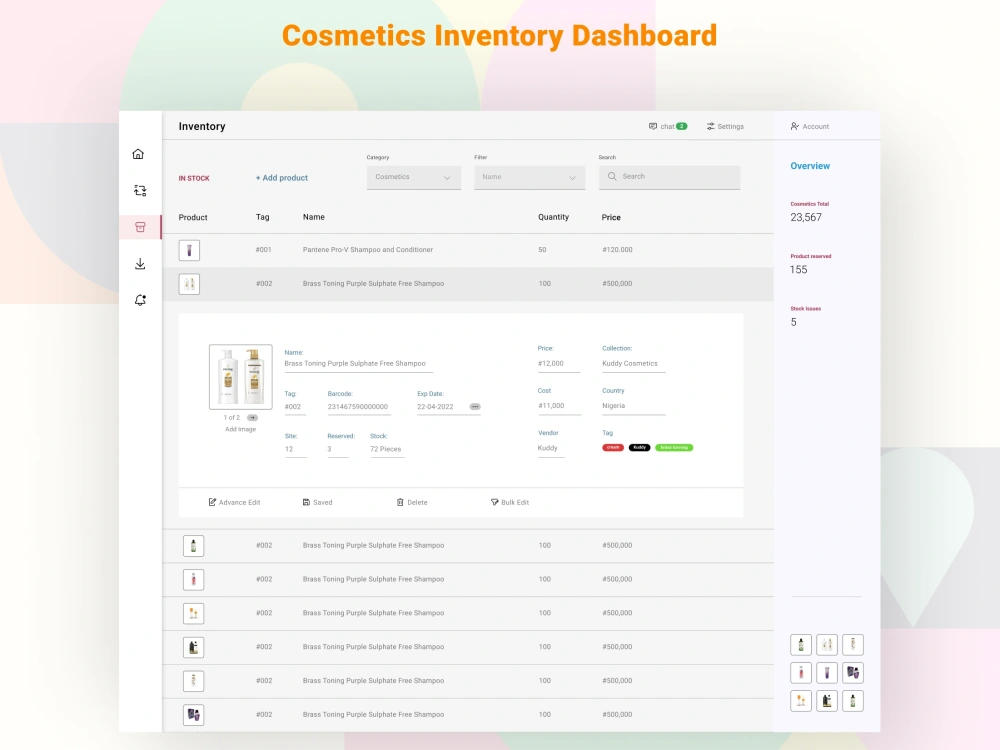
Task: Click the Delete label
Action: coord(417,503)
